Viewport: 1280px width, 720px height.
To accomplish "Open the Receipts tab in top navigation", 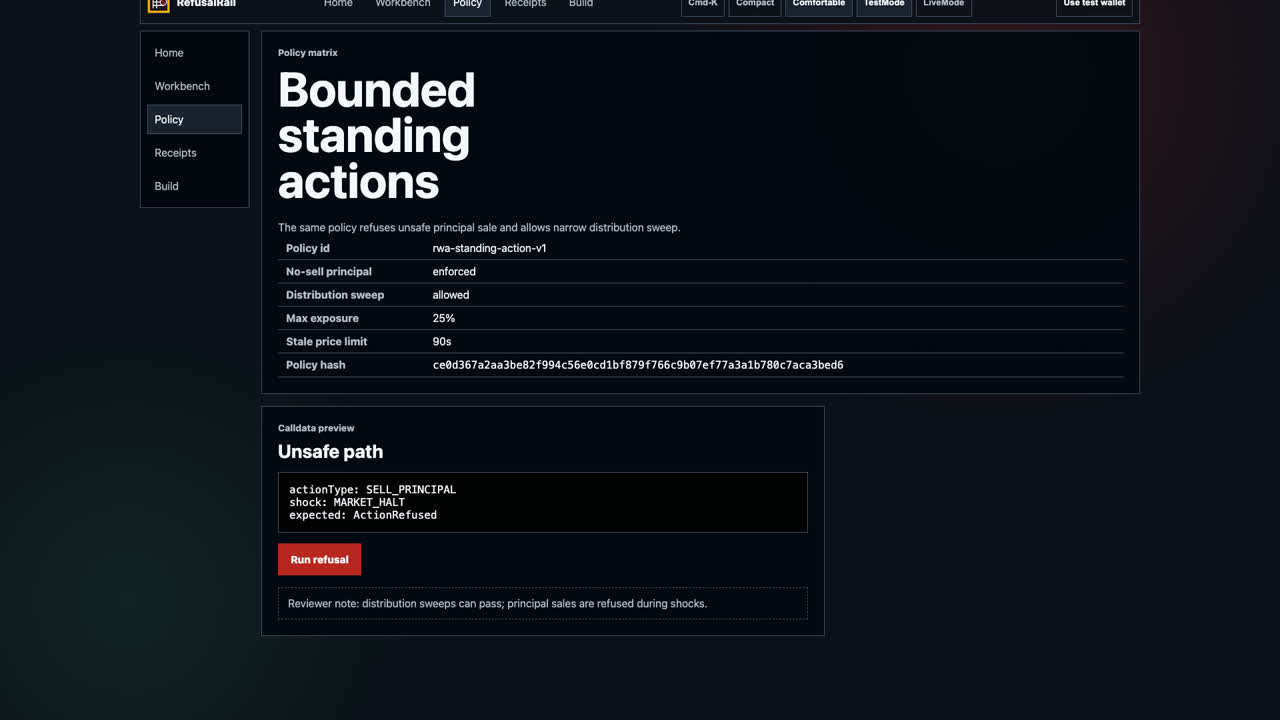I will pos(525,4).
